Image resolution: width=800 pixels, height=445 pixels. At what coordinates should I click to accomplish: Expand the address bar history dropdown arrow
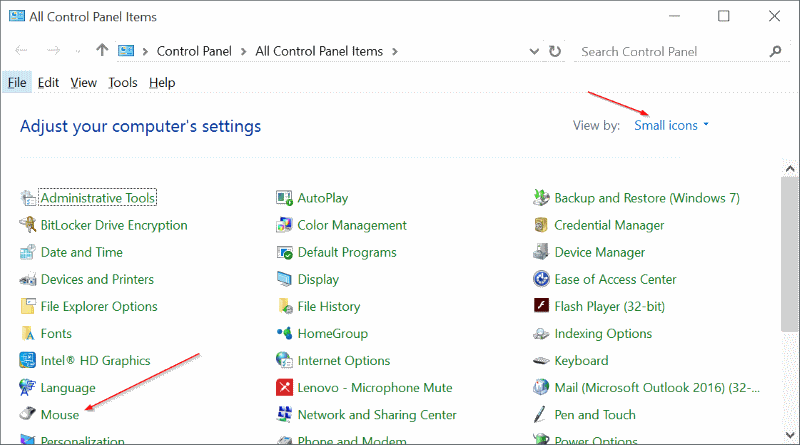pyautogui.click(x=534, y=52)
